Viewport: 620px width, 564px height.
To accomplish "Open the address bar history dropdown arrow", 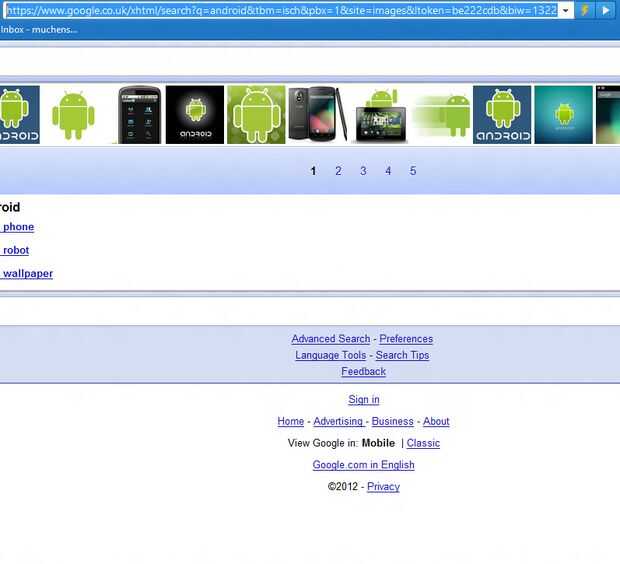I will pos(566,11).
